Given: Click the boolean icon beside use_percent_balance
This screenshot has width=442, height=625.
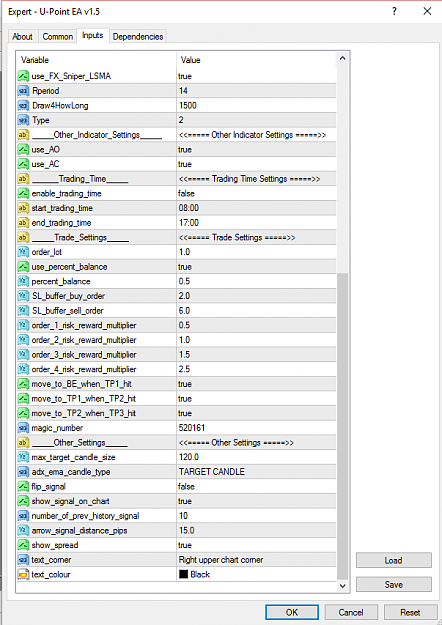Looking at the screenshot, I should pyautogui.click(x=24, y=267).
